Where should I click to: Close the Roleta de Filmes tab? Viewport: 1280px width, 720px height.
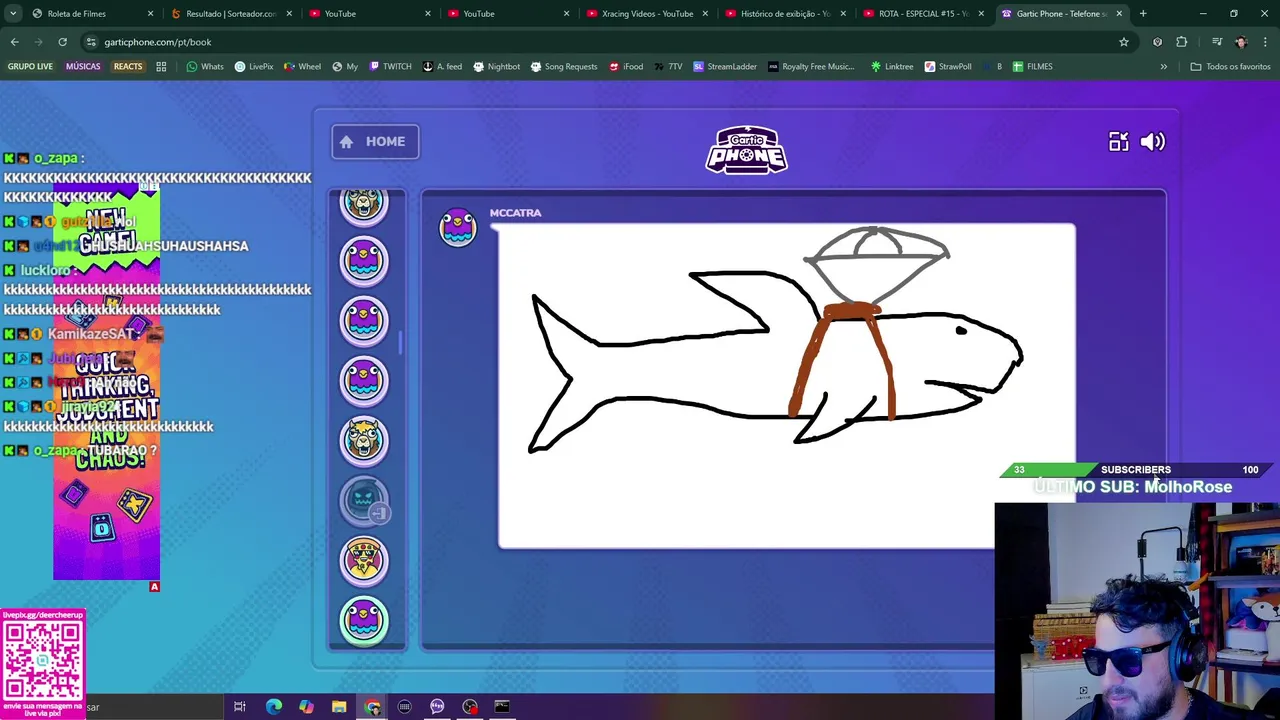[x=151, y=14]
